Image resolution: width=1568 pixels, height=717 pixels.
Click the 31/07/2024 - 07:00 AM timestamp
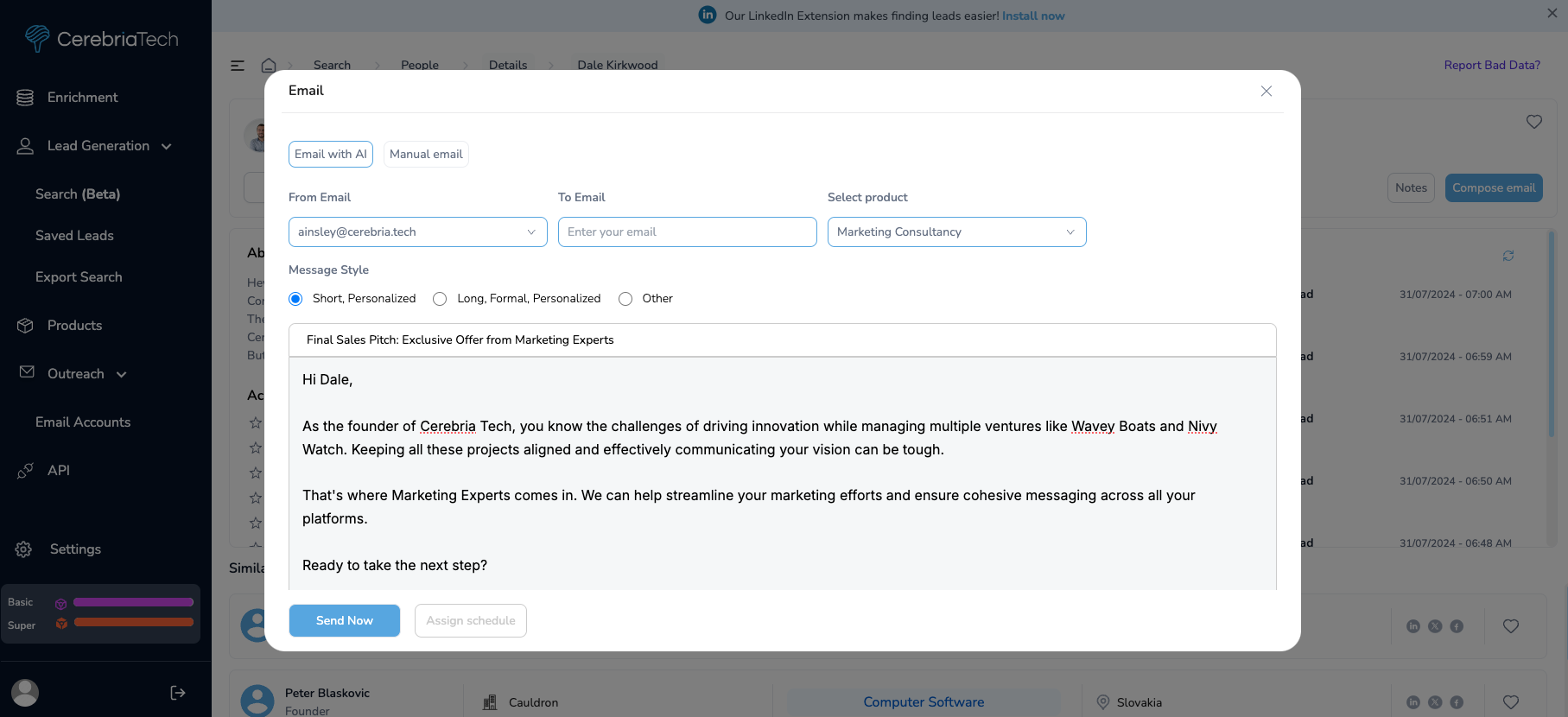click(1456, 295)
